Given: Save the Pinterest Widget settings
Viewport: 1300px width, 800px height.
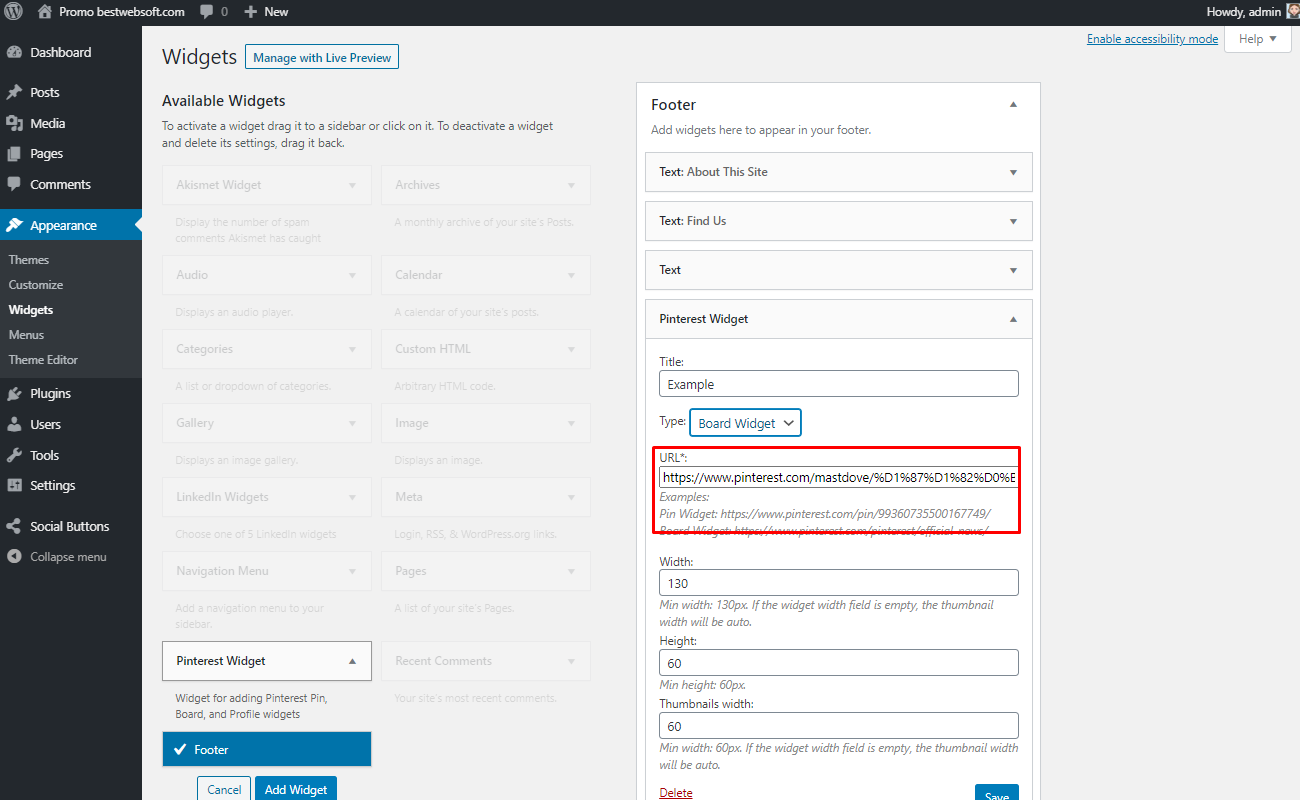Looking at the screenshot, I should point(997,793).
